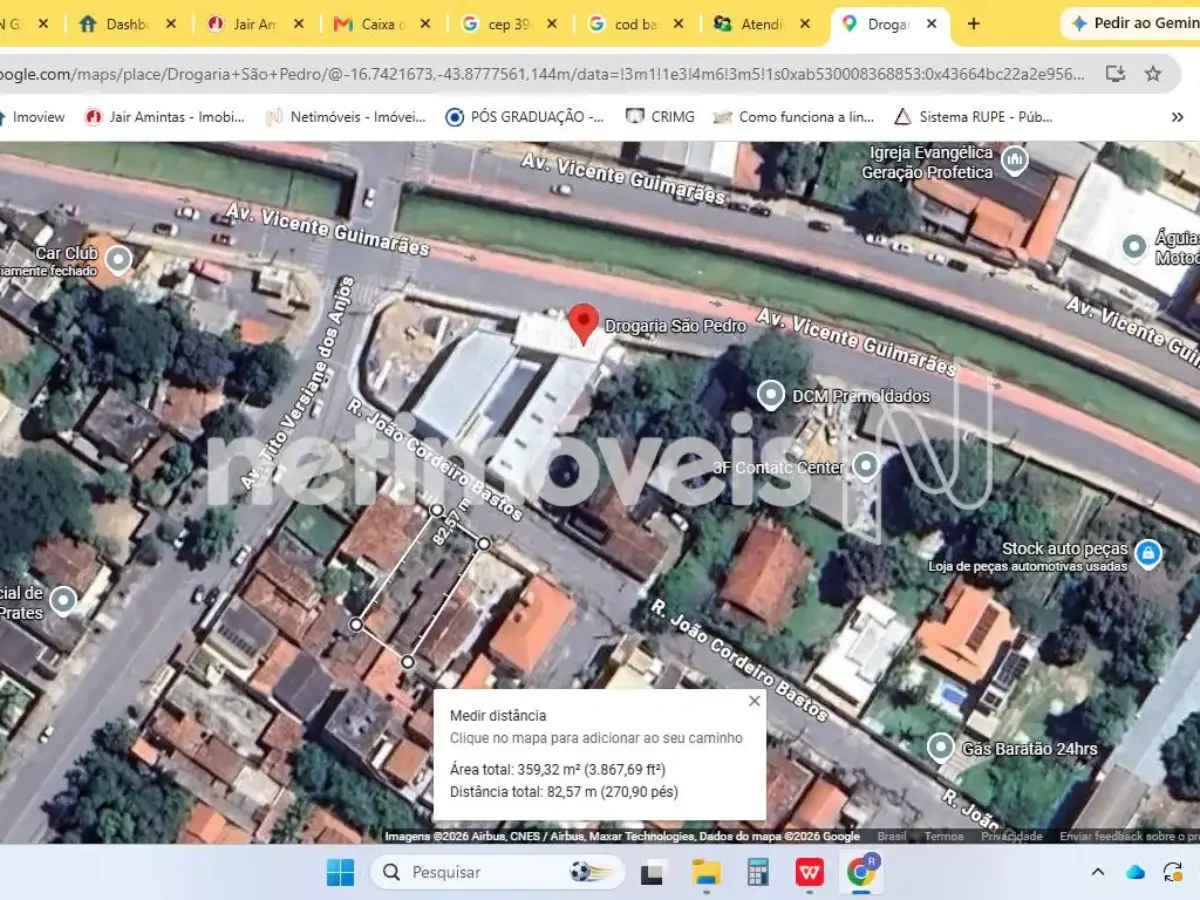The width and height of the screenshot is (1200, 900).
Task: Click the OneDrive cloud tray icon
Action: 1135,872
